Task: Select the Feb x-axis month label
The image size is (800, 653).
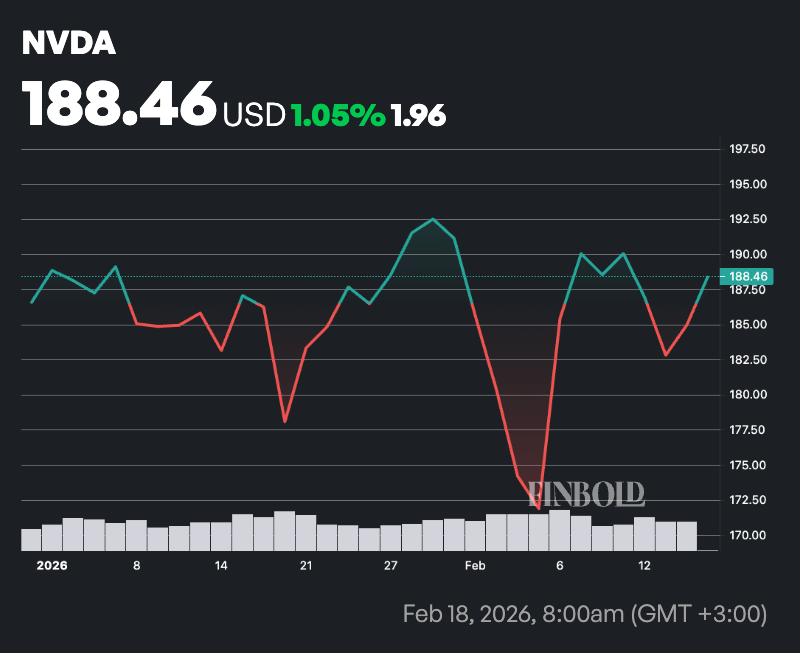Action: tap(475, 565)
